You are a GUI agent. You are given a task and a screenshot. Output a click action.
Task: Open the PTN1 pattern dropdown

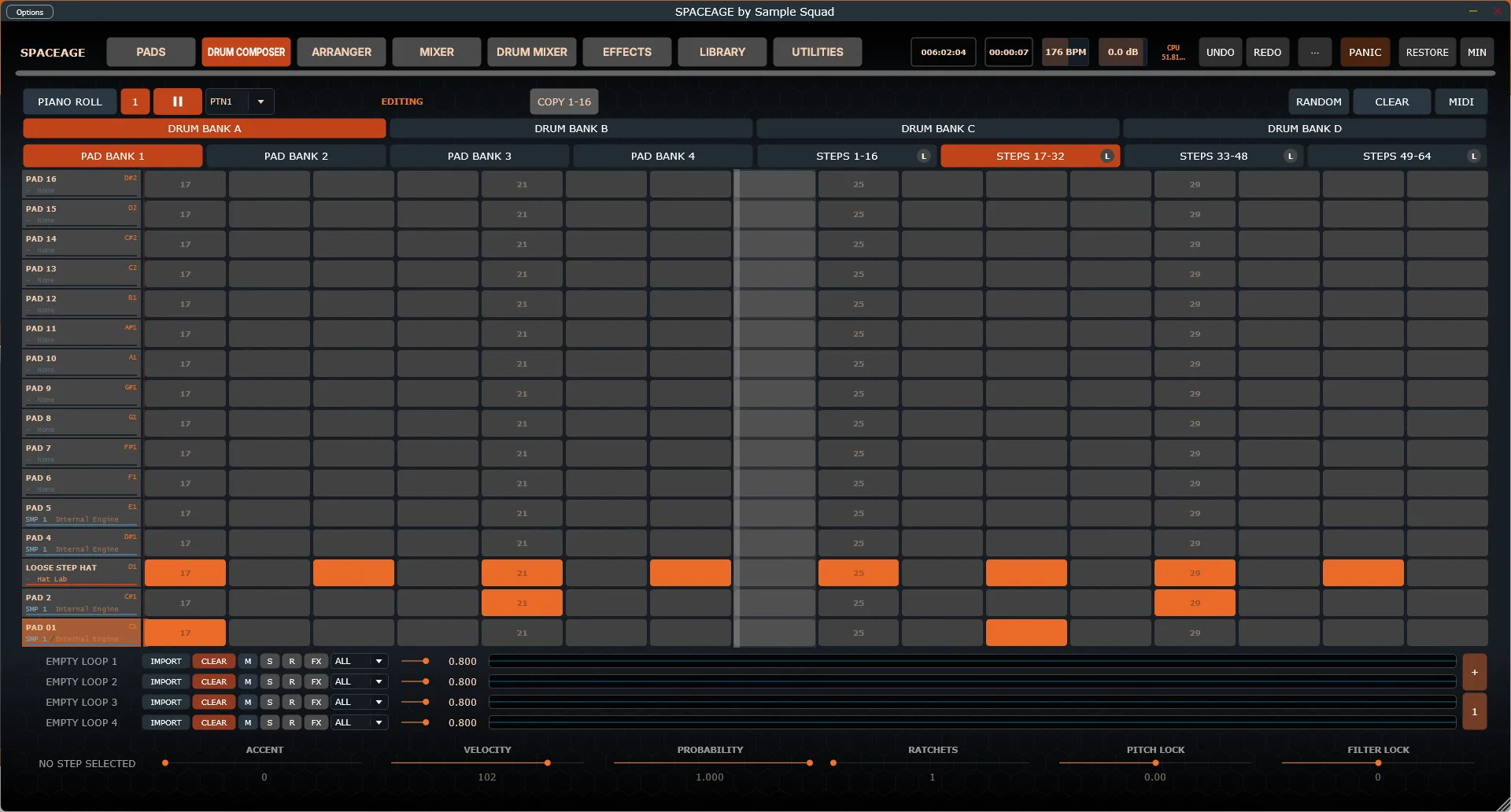(x=240, y=101)
